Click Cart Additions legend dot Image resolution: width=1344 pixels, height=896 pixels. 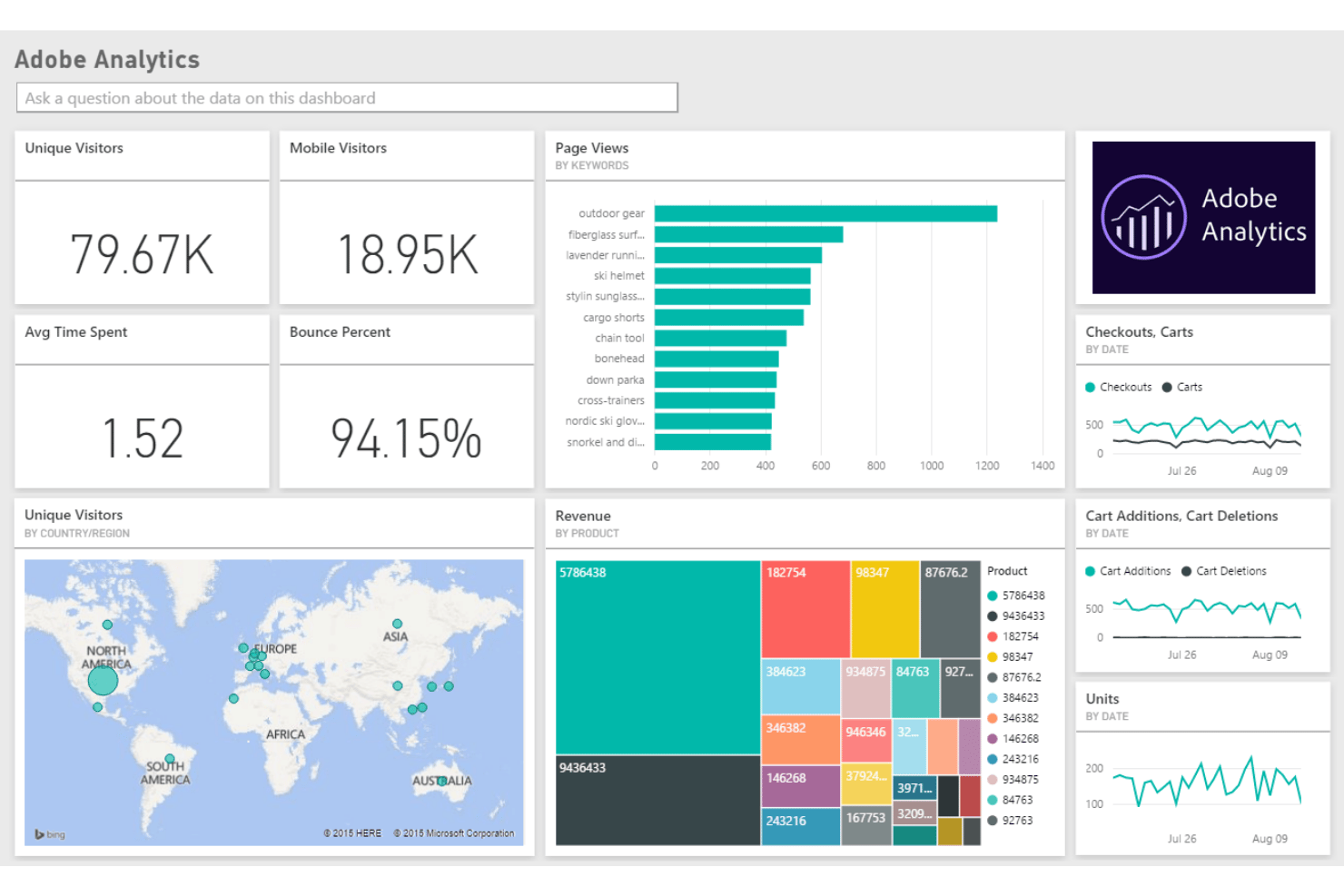[x=1090, y=572]
